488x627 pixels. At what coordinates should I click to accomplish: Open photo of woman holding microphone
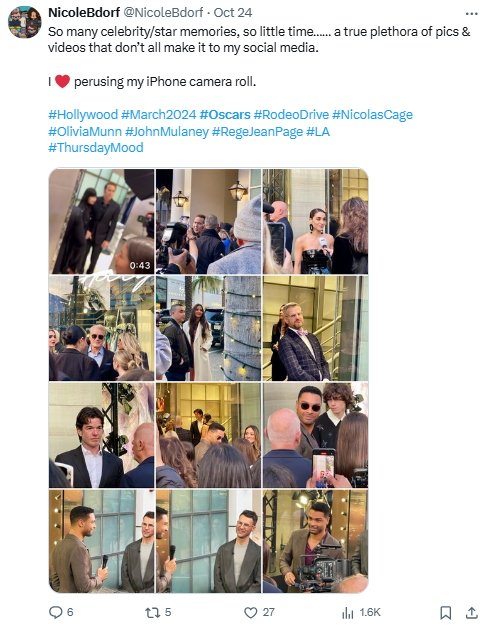pos(315,221)
